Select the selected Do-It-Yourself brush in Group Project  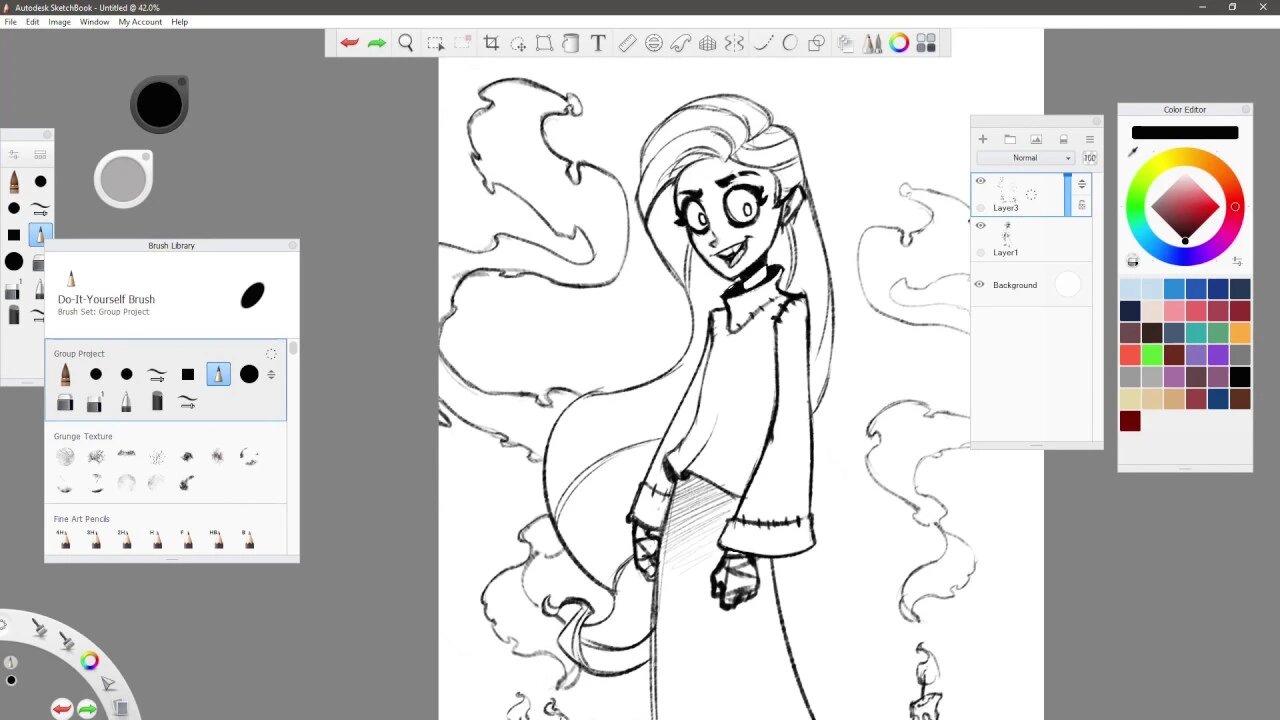coord(218,374)
